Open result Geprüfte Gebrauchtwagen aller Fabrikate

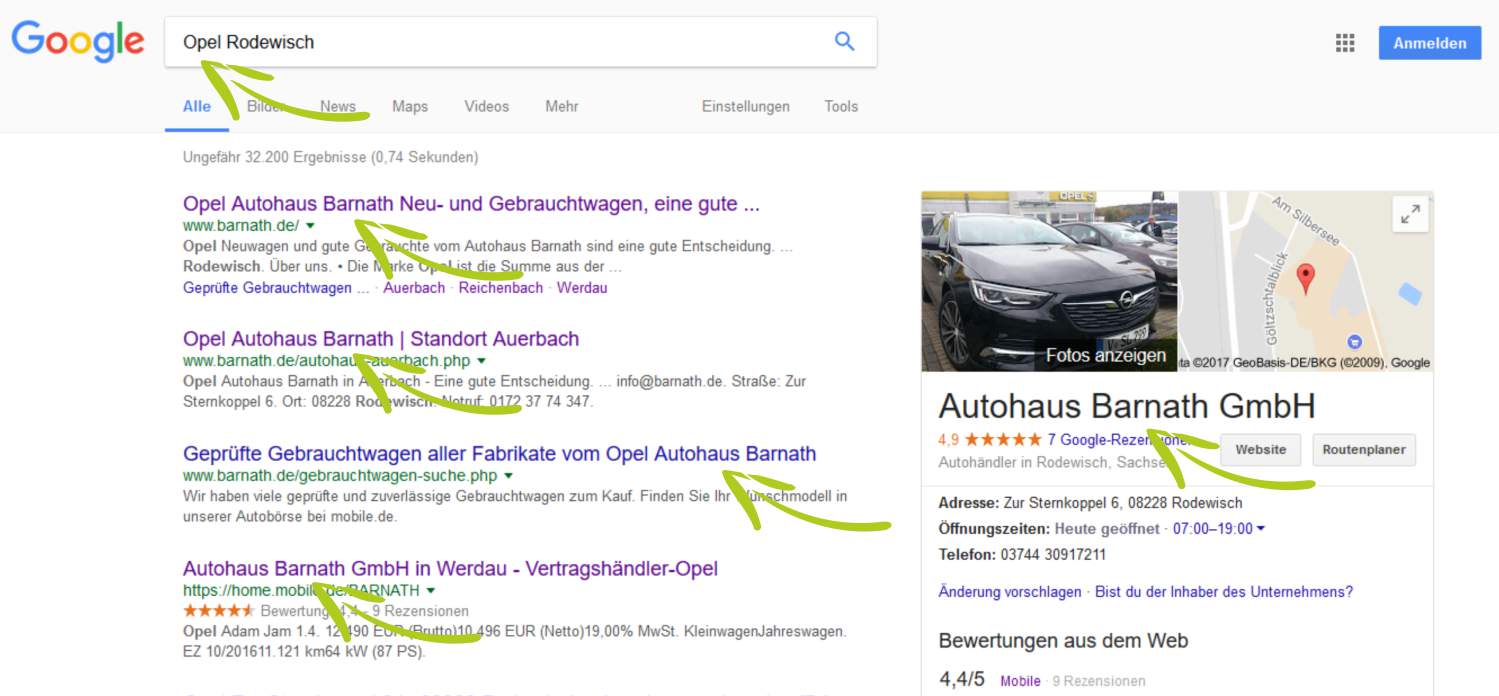[499, 454]
